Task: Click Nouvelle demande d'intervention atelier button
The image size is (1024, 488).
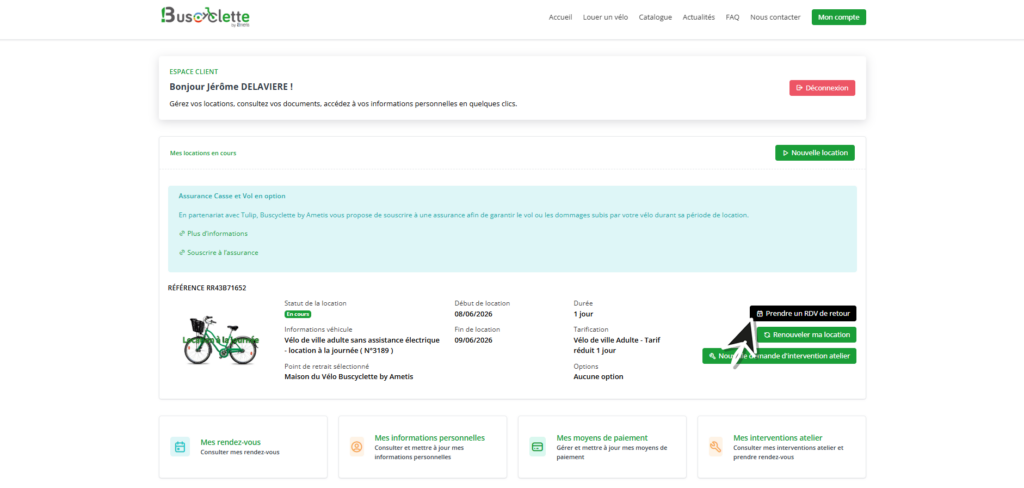Action: pyautogui.click(x=779, y=356)
